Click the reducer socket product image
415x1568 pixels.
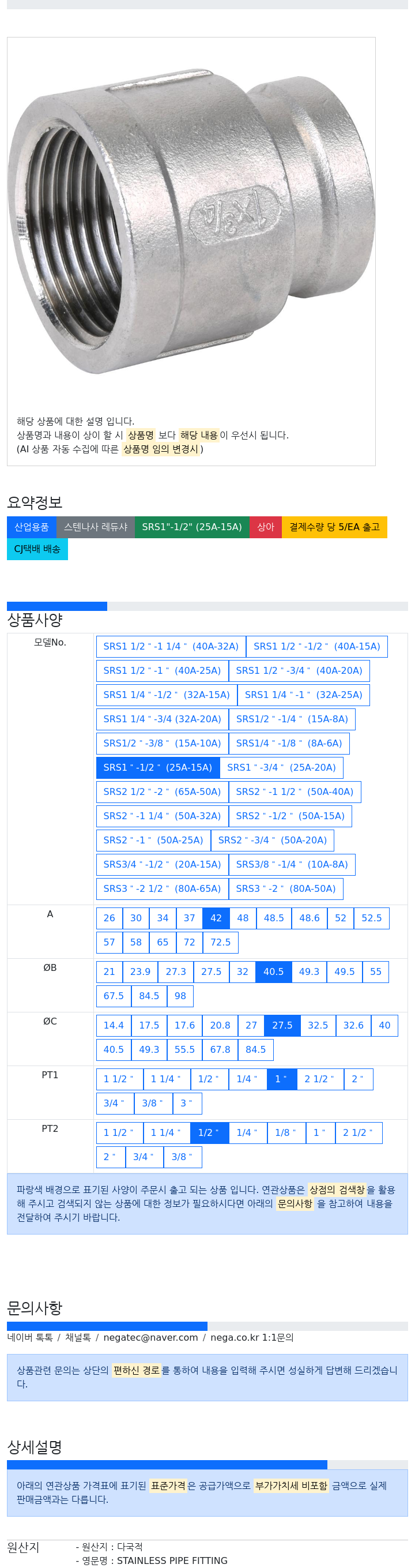coord(191,222)
